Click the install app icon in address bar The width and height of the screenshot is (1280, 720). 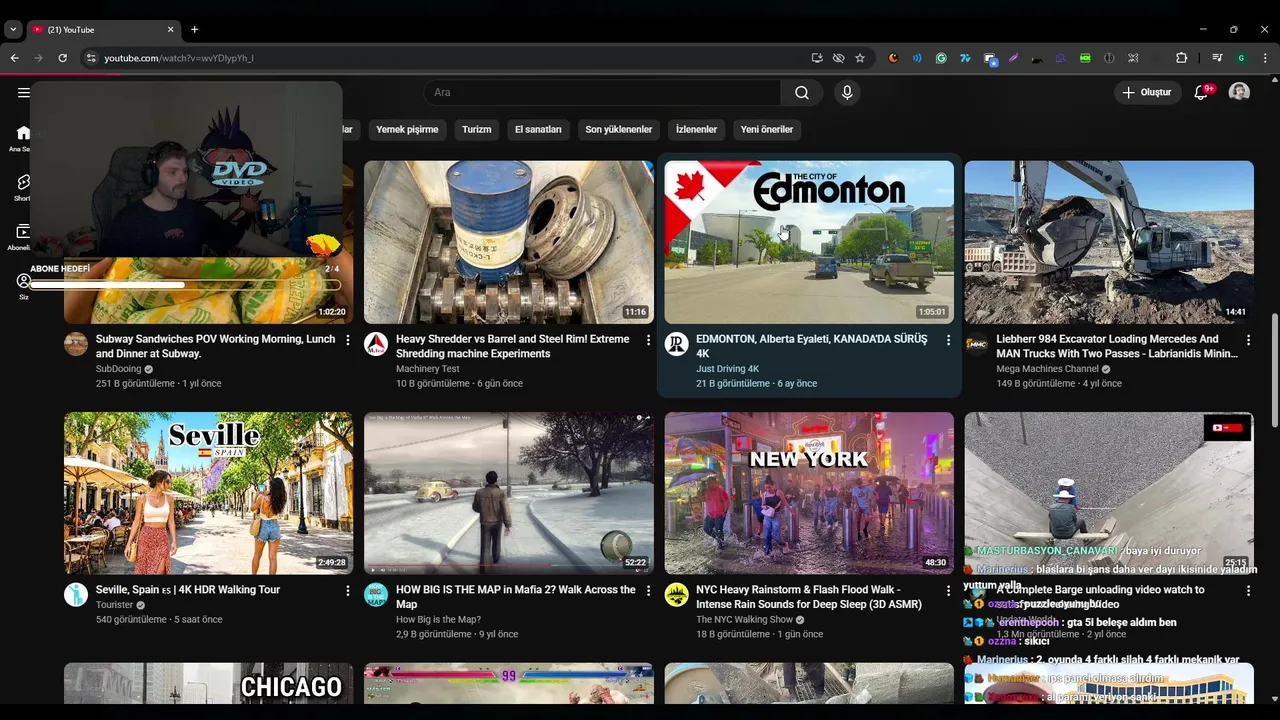click(817, 58)
